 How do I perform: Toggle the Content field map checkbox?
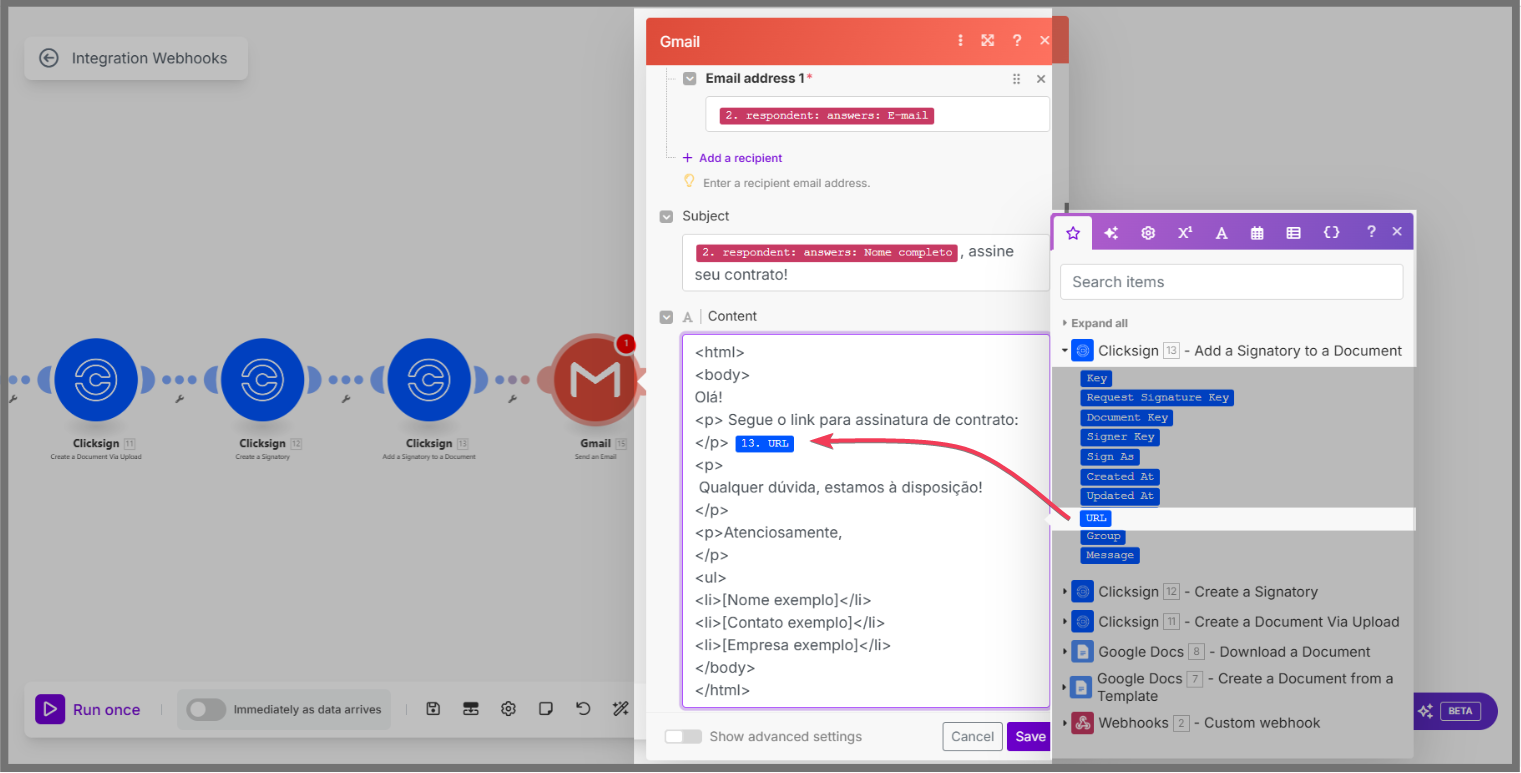(666, 317)
